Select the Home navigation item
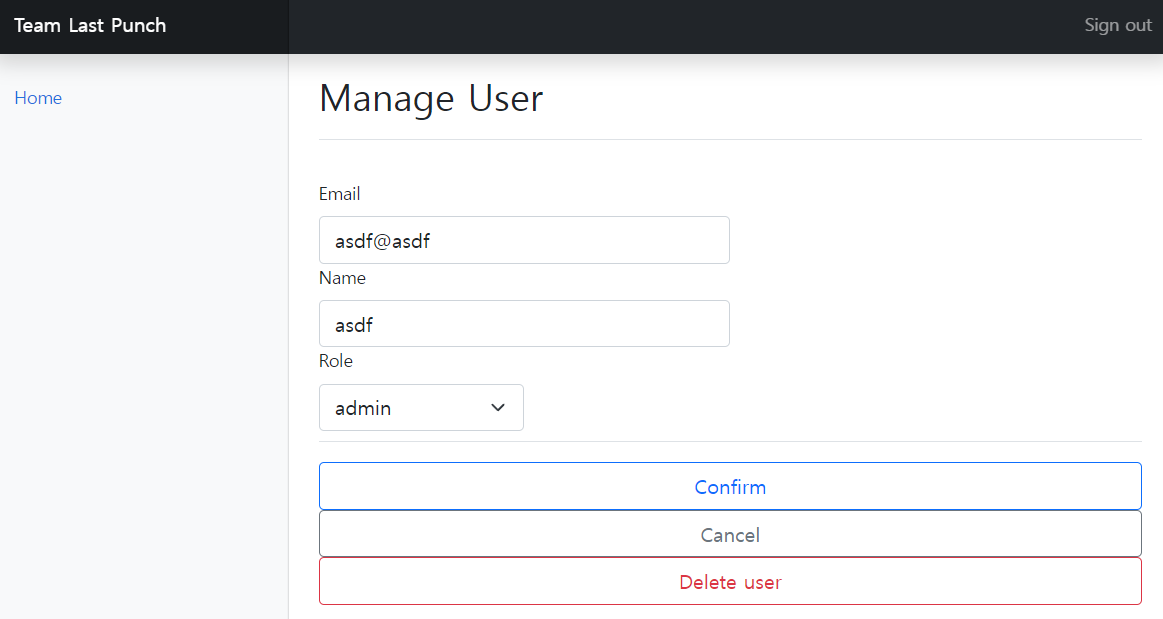The width and height of the screenshot is (1163, 619). (x=38, y=97)
